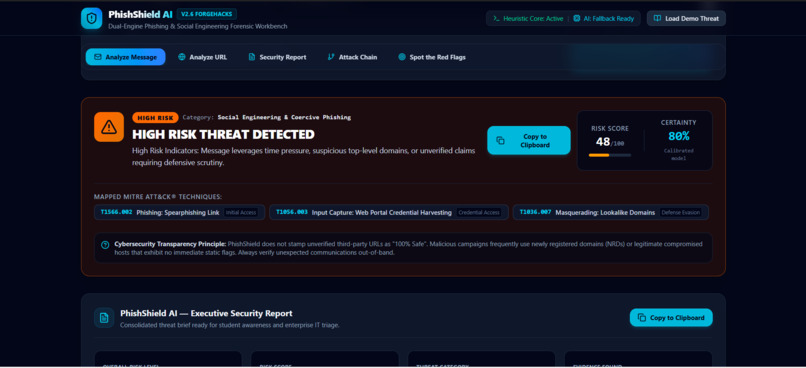The height and width of the screenshot is (368, 806).
Task: Open the Analyze Message tab
Action: 125,57
